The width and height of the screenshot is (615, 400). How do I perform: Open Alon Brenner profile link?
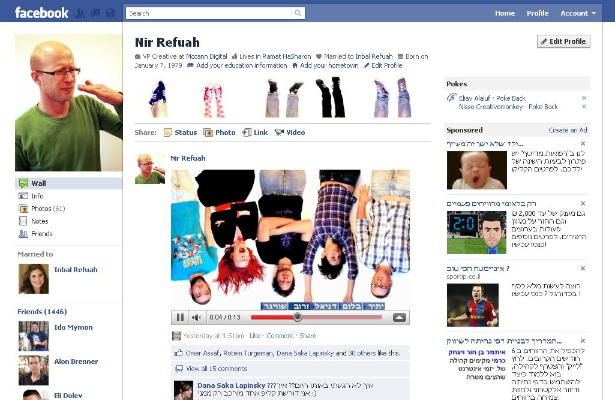point(76,361)
